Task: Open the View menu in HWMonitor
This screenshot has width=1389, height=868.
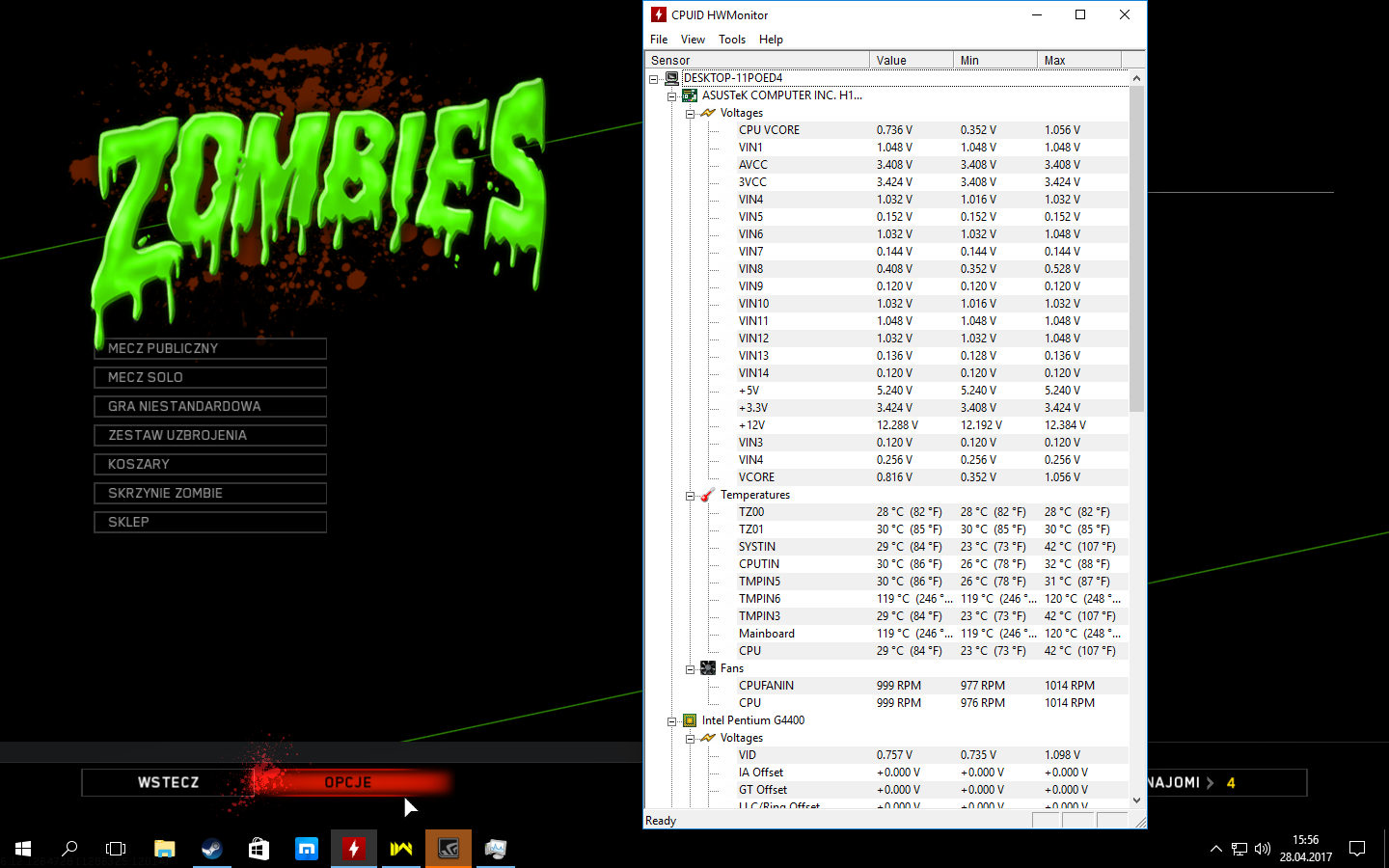Action: (x=693, y=40)
